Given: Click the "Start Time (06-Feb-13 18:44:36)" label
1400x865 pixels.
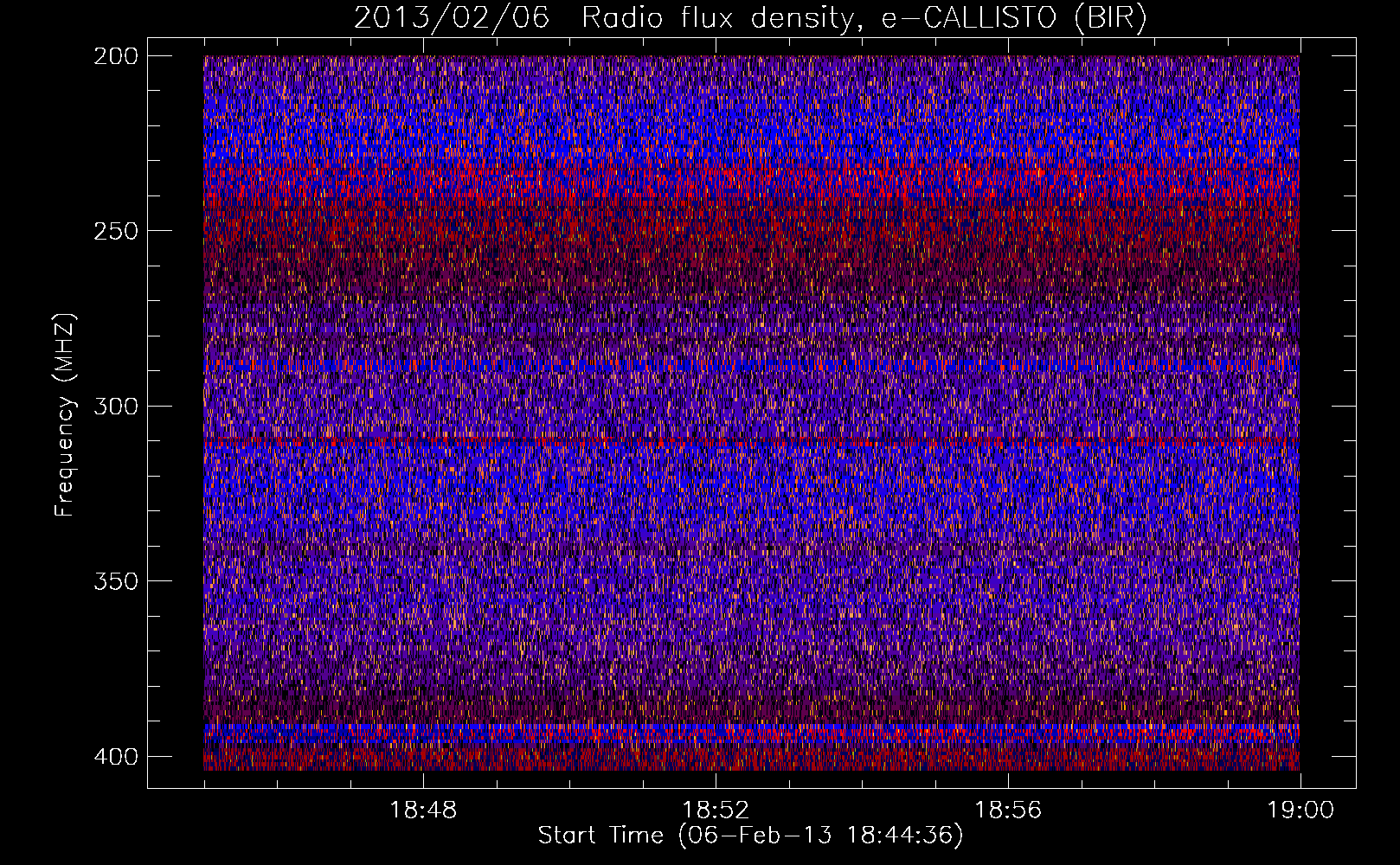Looking at the screenshot, I should click(750, 836).
